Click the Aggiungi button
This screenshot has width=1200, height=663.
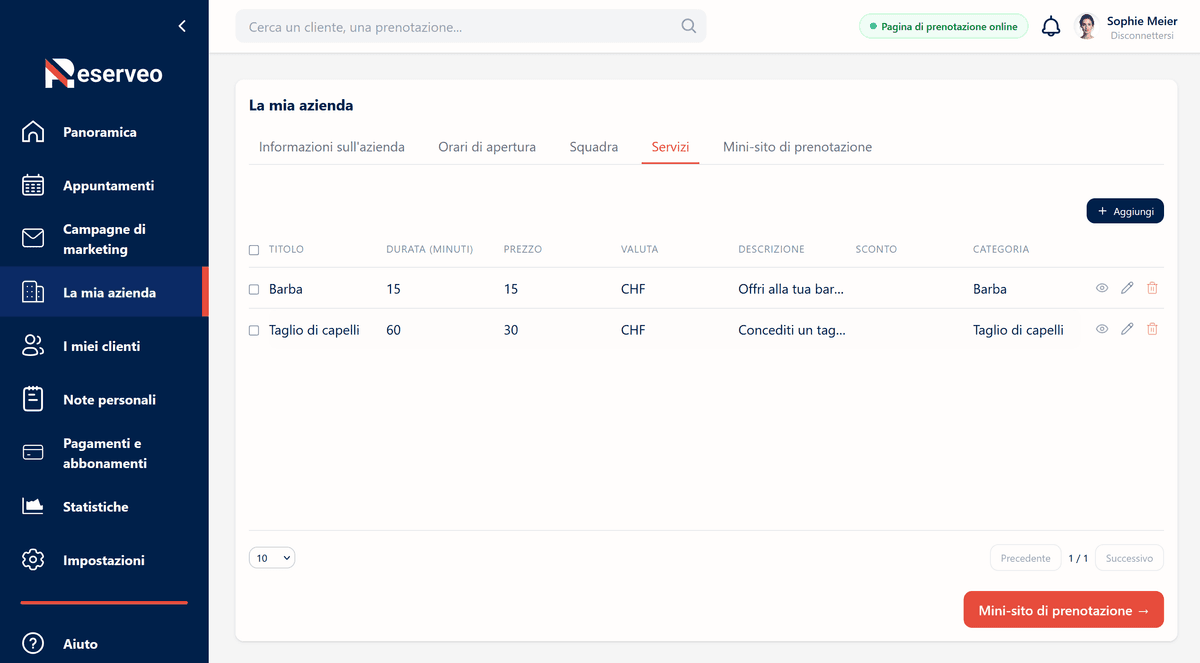(x=1125, y=211)
